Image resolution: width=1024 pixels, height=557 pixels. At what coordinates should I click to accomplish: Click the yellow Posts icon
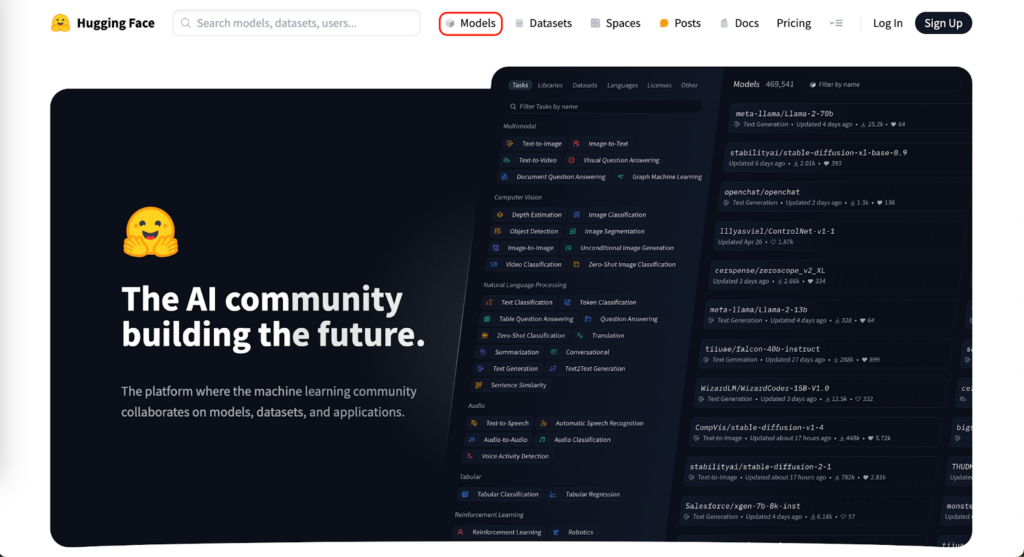click(664, 23)
